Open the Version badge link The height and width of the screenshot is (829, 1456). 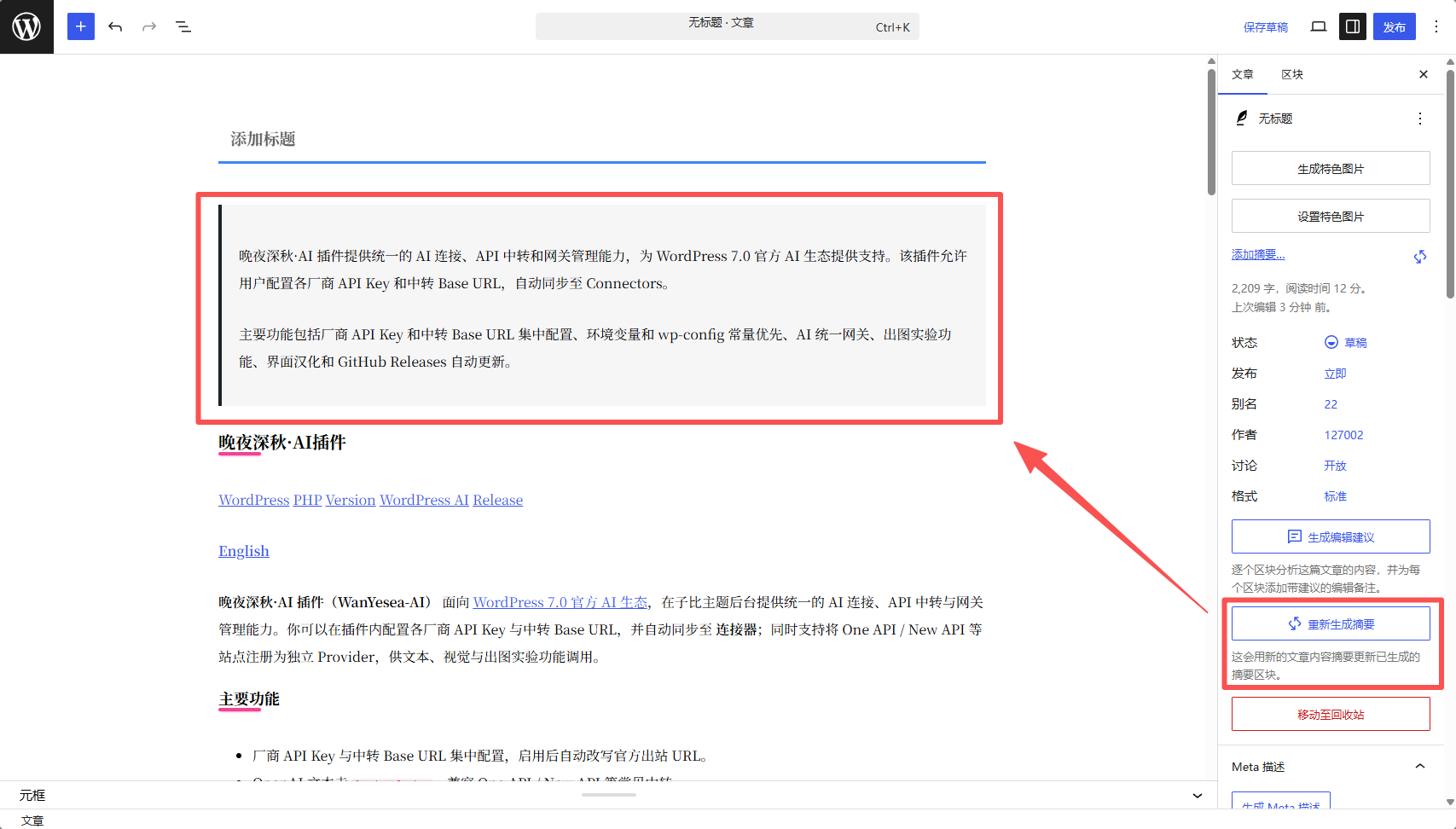click(x=351, y=500)
